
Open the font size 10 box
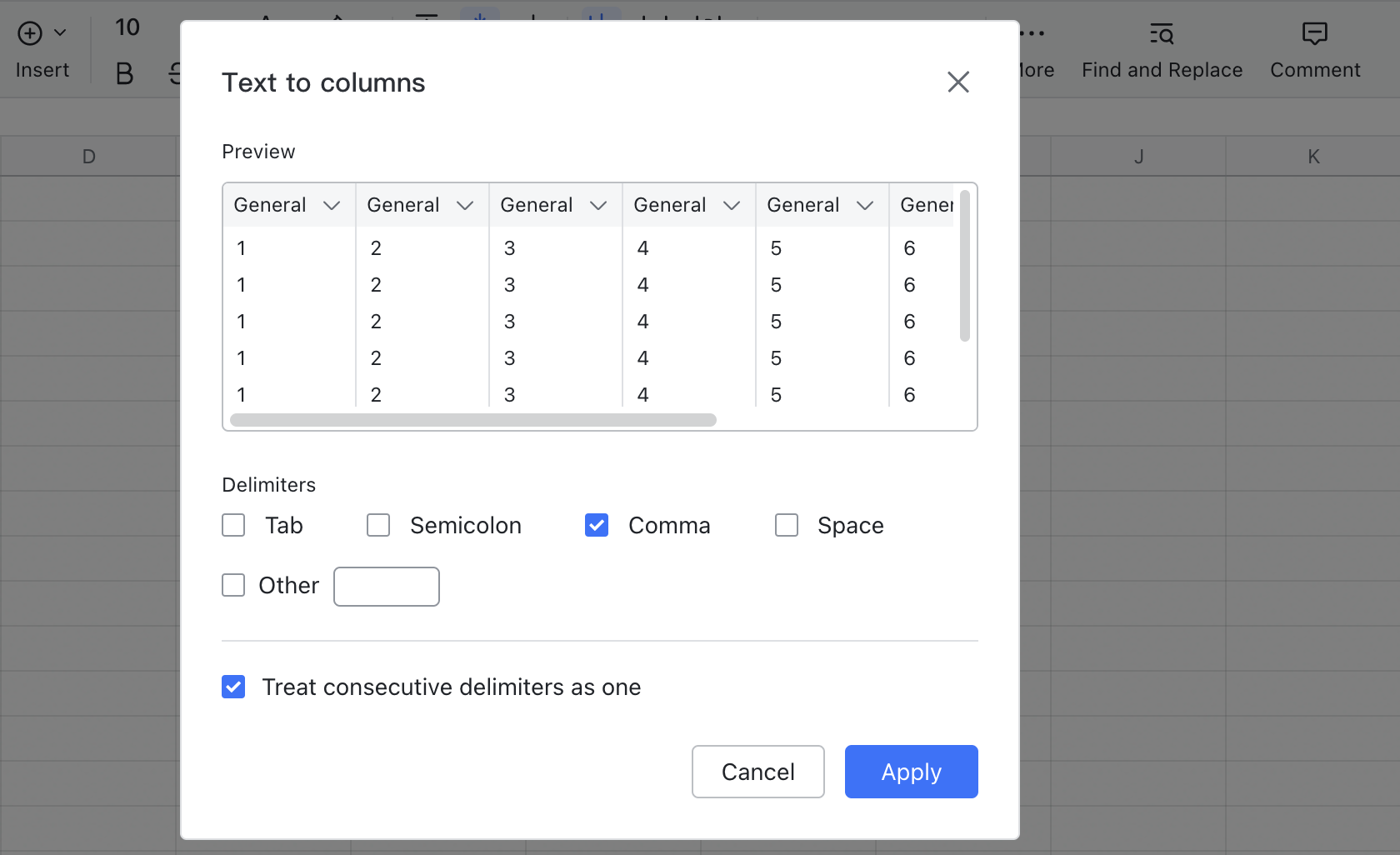(127, 27)
